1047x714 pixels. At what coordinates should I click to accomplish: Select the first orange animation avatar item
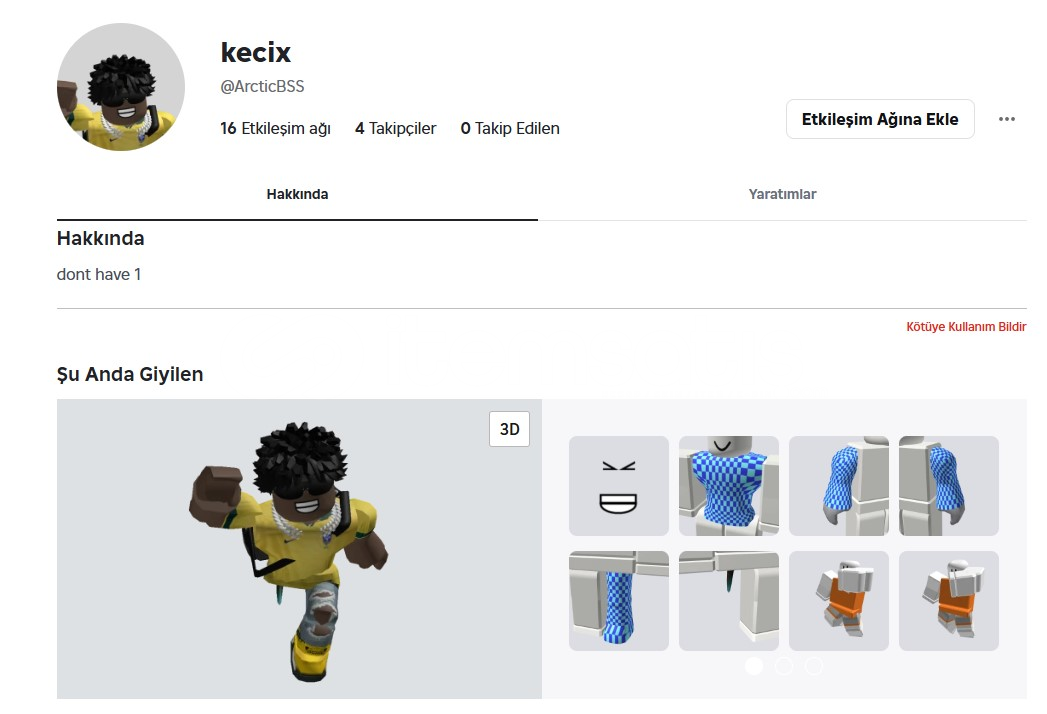tap(839, 600)
